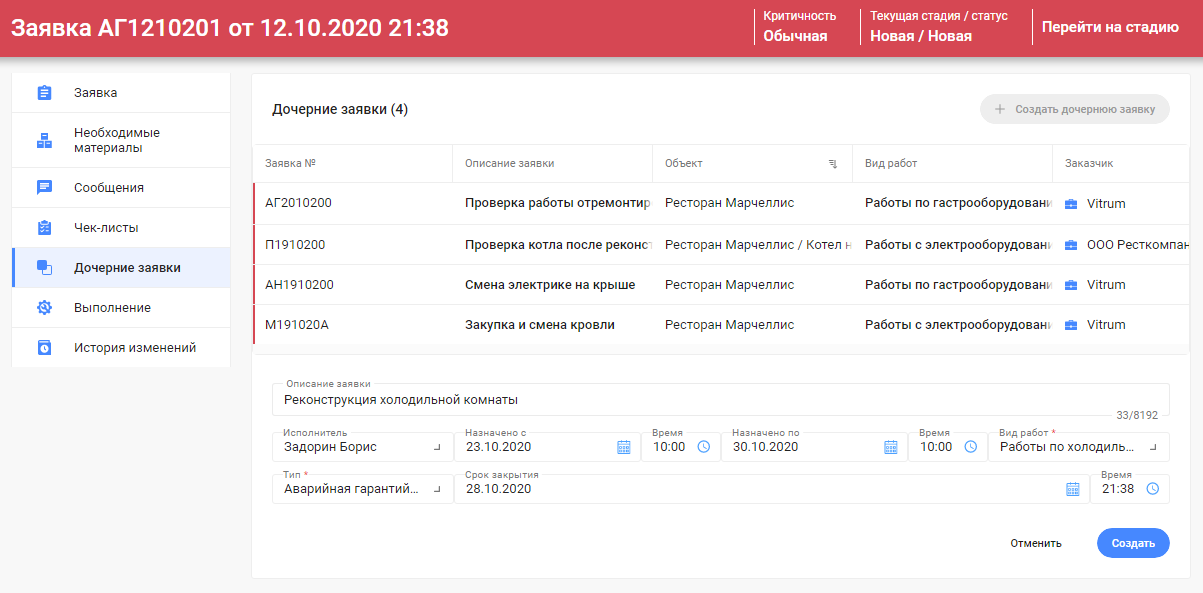Select Дочерние заявки section label

pyautogui.click(x=127, y=267)
